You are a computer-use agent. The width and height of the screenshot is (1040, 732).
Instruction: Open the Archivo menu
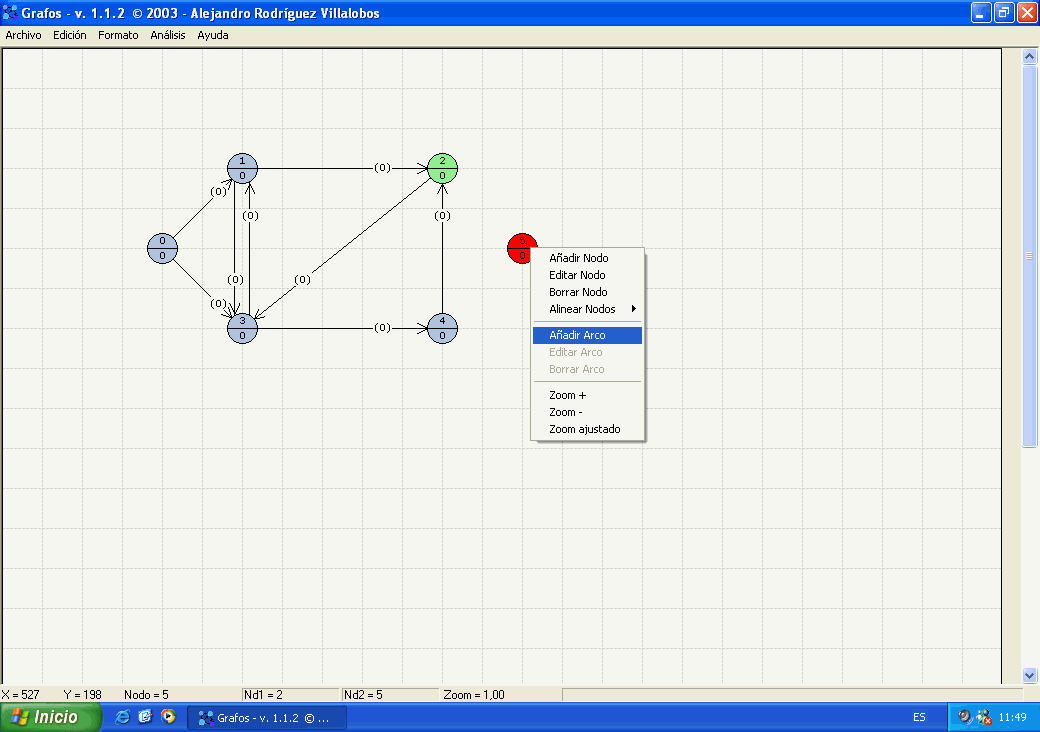[x=24, y=35]
